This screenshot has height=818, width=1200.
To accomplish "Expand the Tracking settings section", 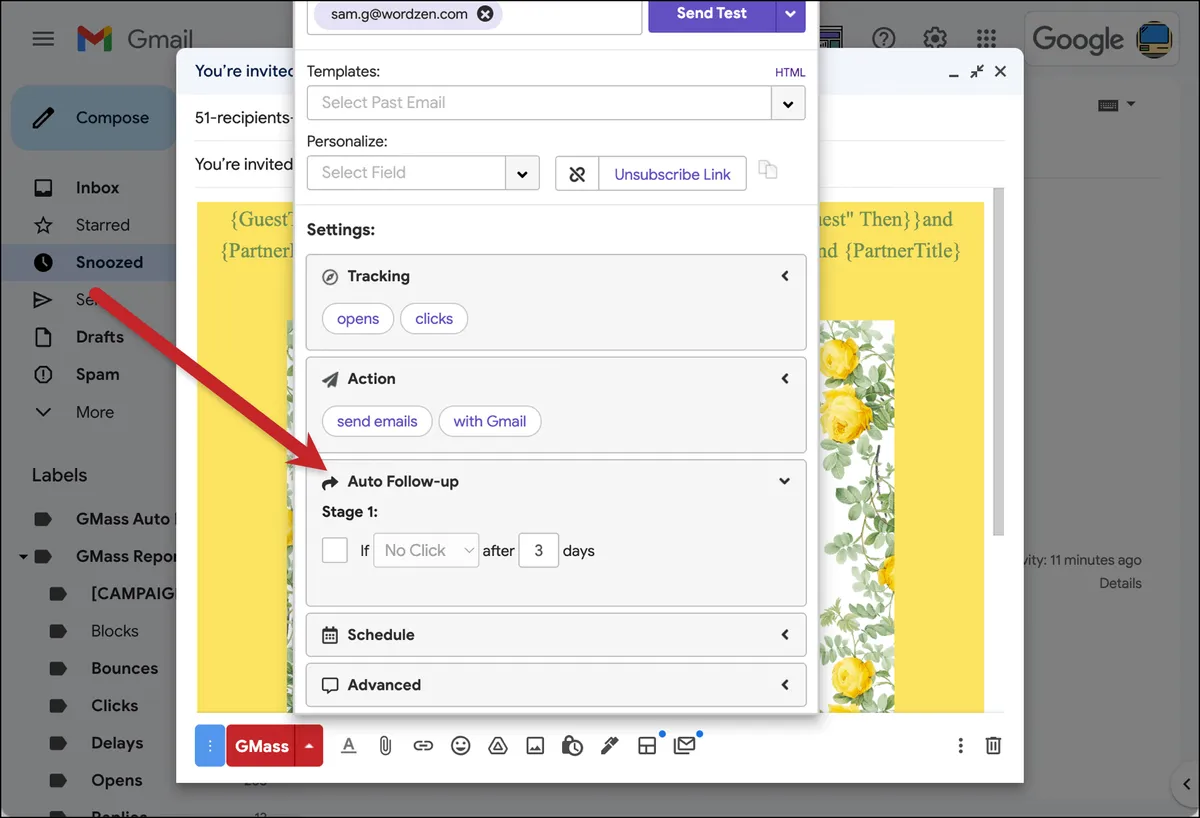I will tap(785, 276).
